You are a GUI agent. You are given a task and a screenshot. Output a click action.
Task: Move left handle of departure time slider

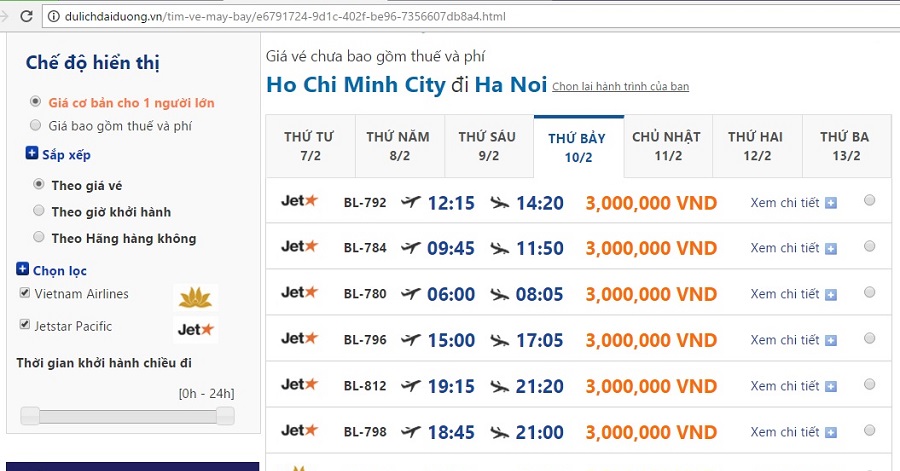pos(30,416)
